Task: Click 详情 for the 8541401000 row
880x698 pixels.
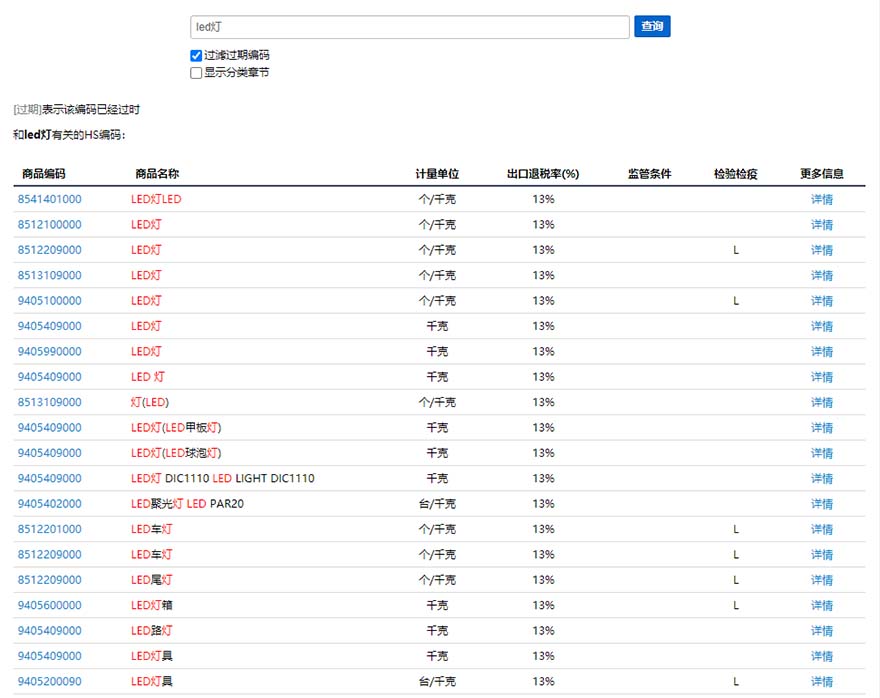Action: 821,199
